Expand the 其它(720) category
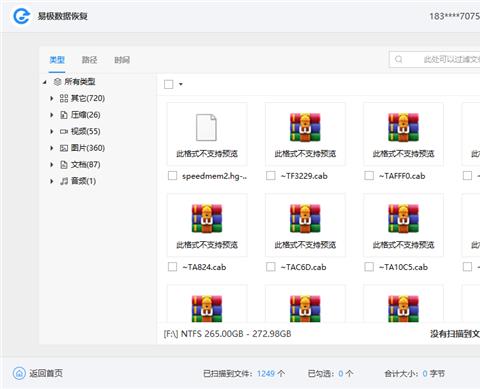The height and width of the screenshot is (389, 480). point(51,98)
